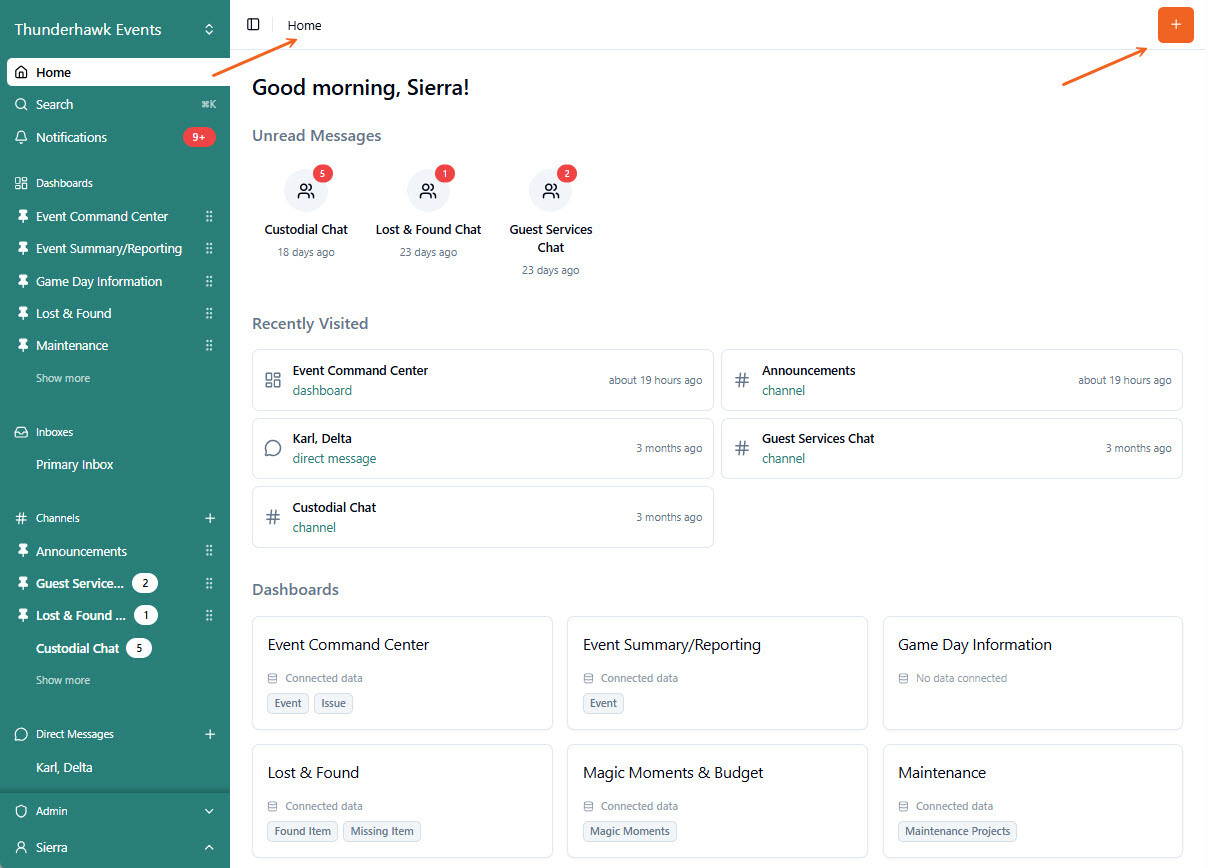Click the drag handle beside Lost & Found channel
This screenshot has height=868, width=1208.
pos(209,615)
